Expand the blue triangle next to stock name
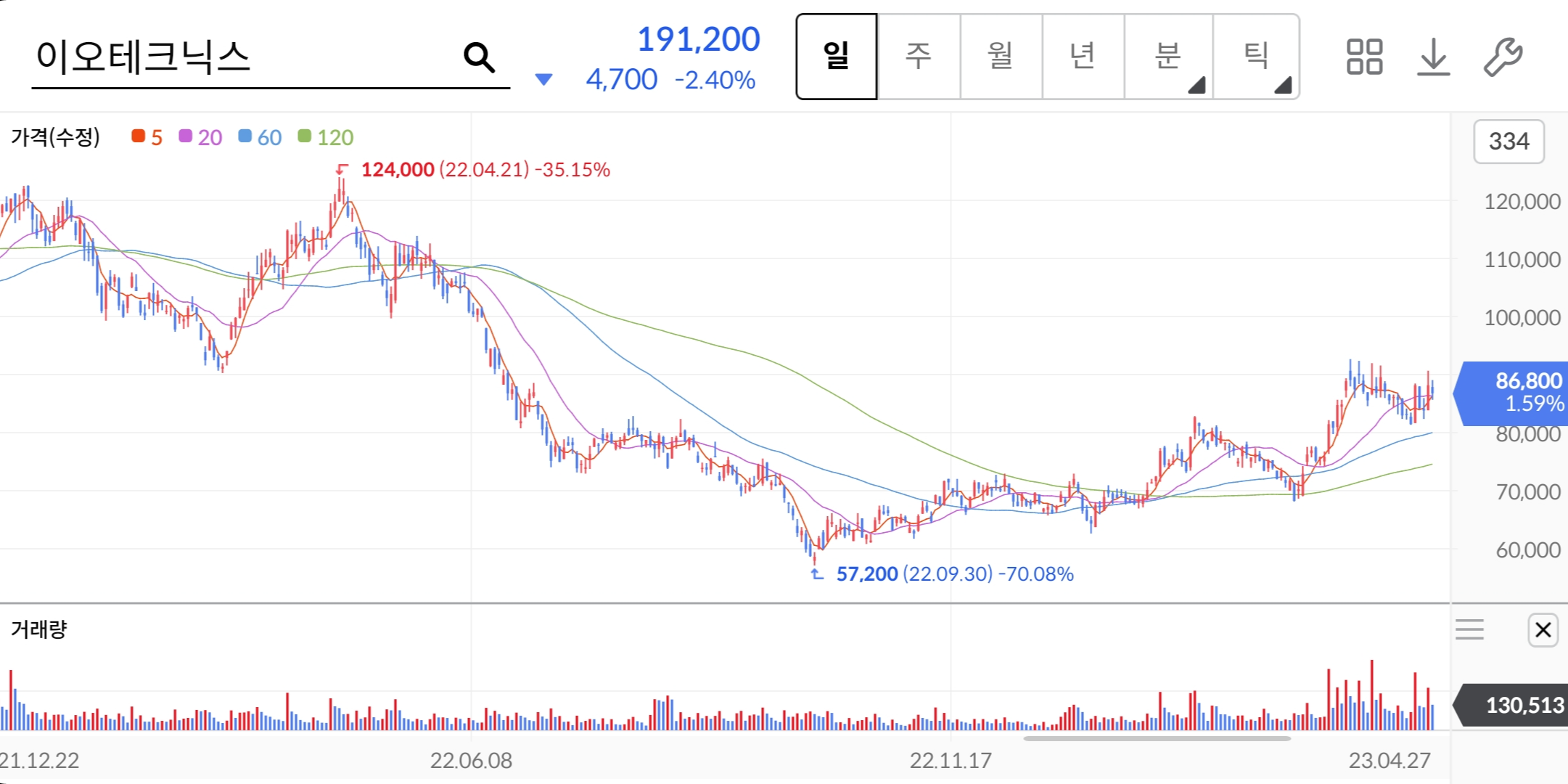 pyautogui.click(x=543, y=79)
